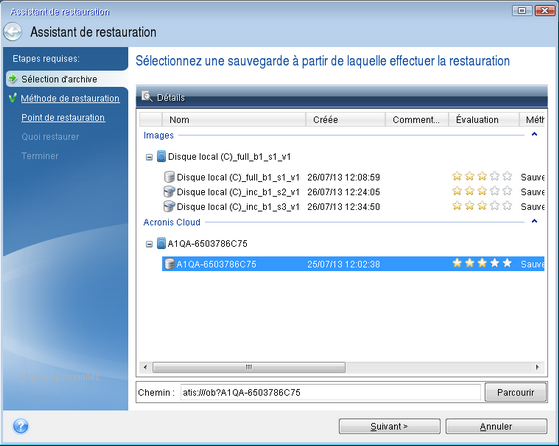Click the horizontal scrollbar right arrow
This screenshot has width=559, height=446.
tap(537, 367)
